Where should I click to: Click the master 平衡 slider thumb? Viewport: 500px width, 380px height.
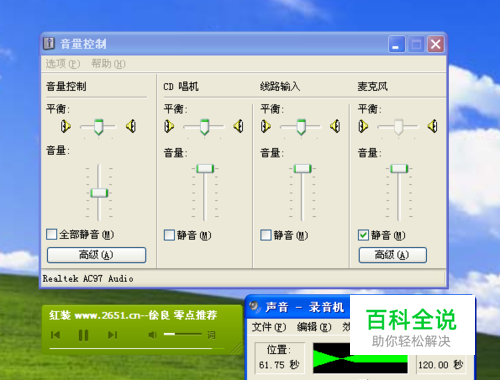pyautogui.click(x=98, y=127)
